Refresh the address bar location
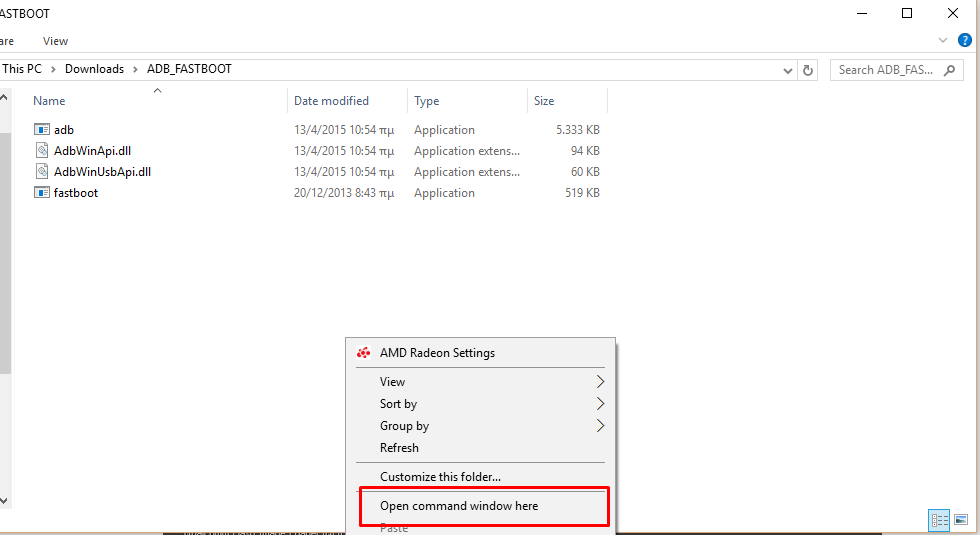 [x=808, y=70]
